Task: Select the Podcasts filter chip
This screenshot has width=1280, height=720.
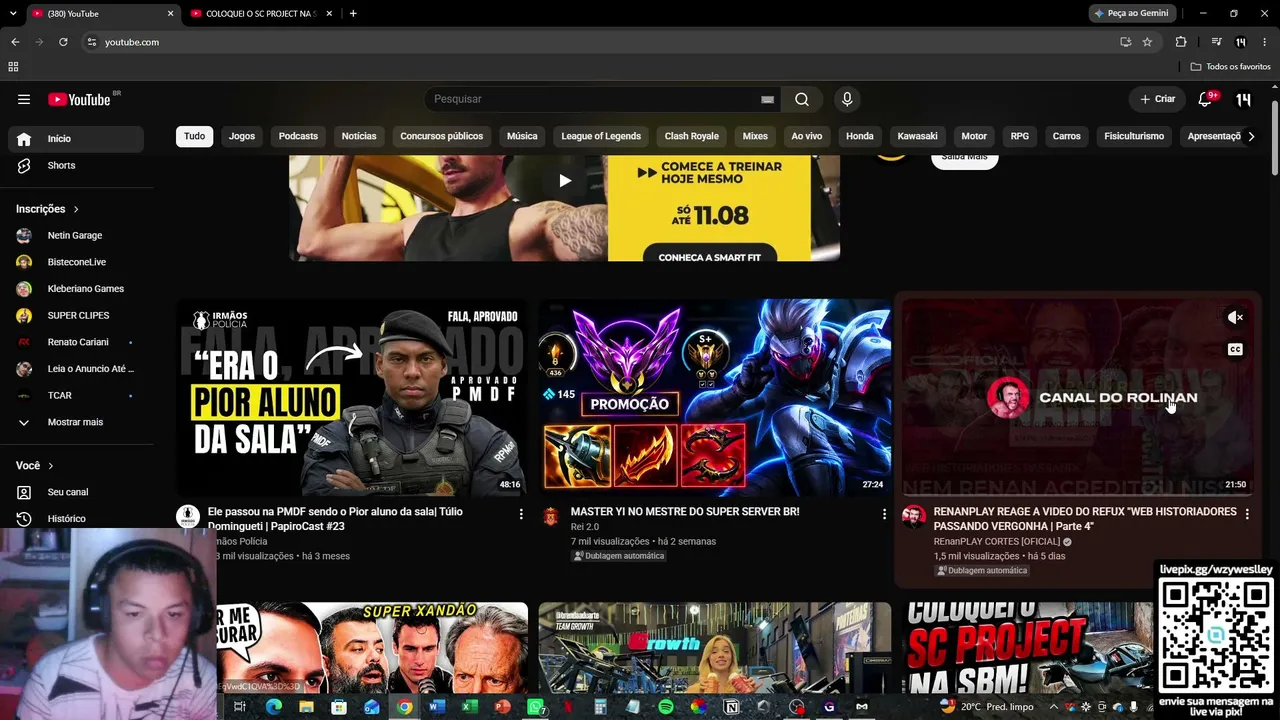Action: (x=298, y=136)
